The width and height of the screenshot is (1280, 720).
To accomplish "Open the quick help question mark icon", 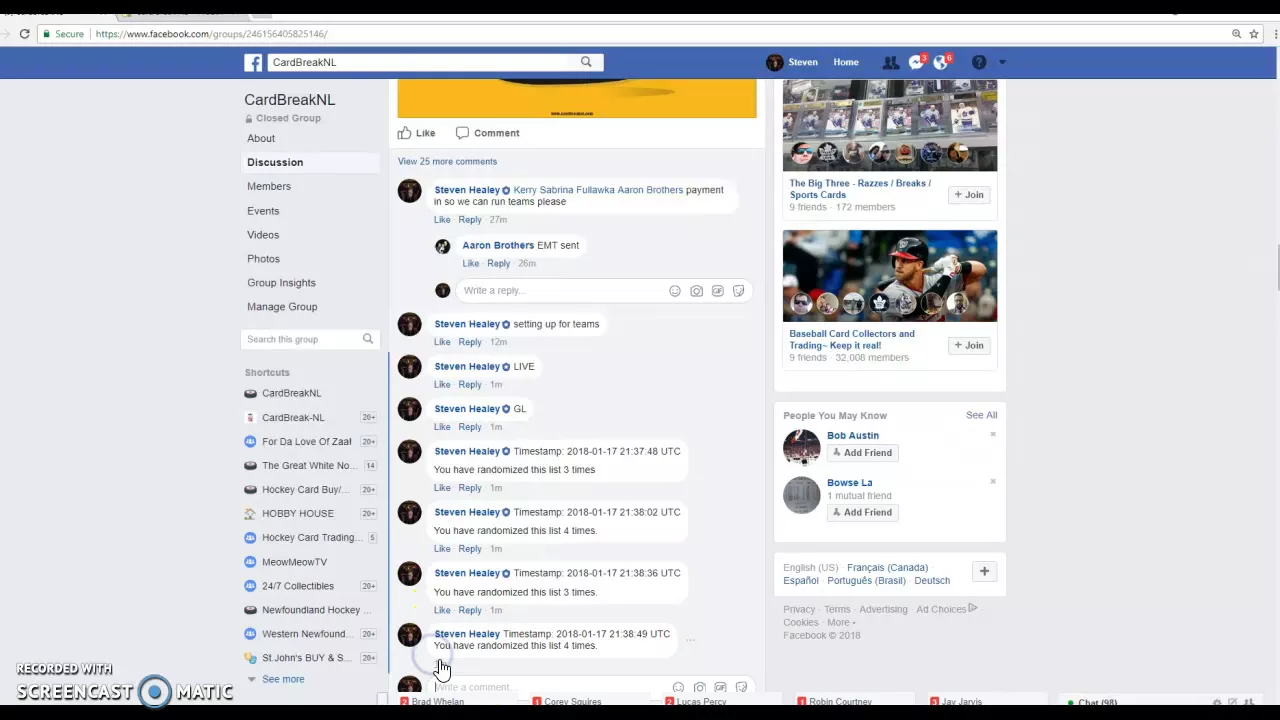I will point(979,62).
